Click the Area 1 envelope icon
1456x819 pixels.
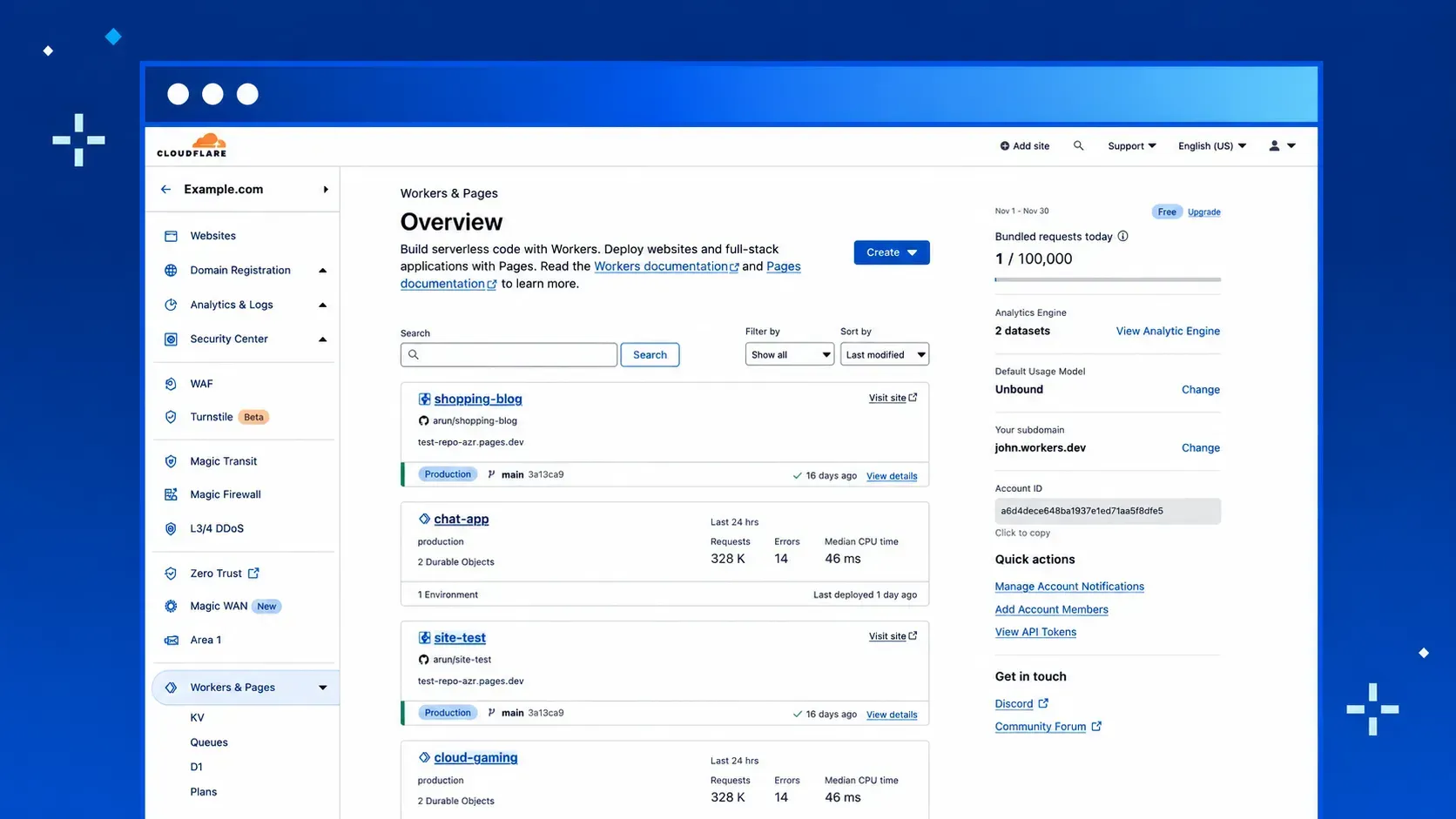[171, 640]
